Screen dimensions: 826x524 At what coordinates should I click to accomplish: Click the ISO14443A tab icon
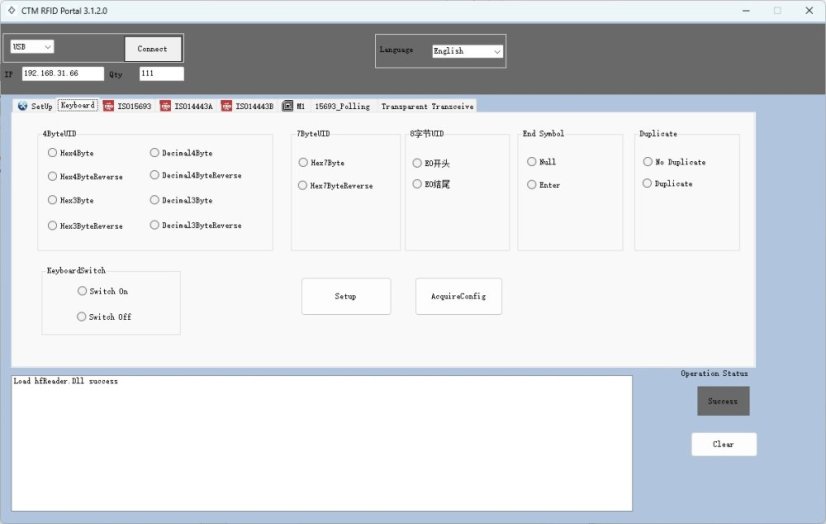[x=165, y=106]
